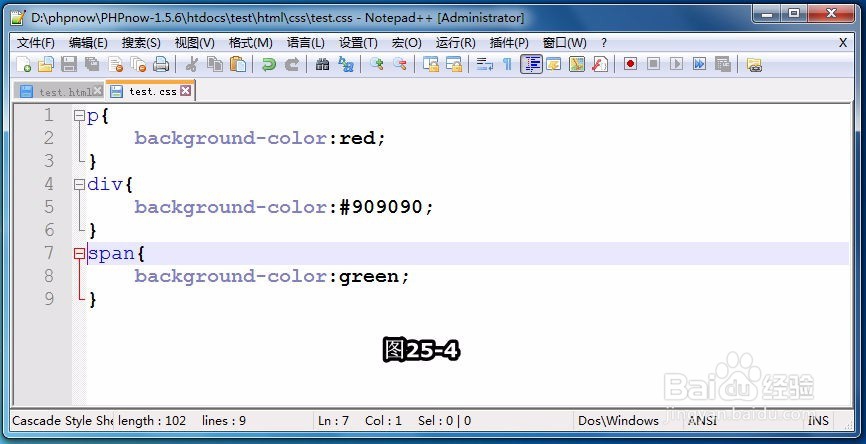Viewport: 866px width, 444px height.
Task: Close the test.css tab
Action: point(186,91)
